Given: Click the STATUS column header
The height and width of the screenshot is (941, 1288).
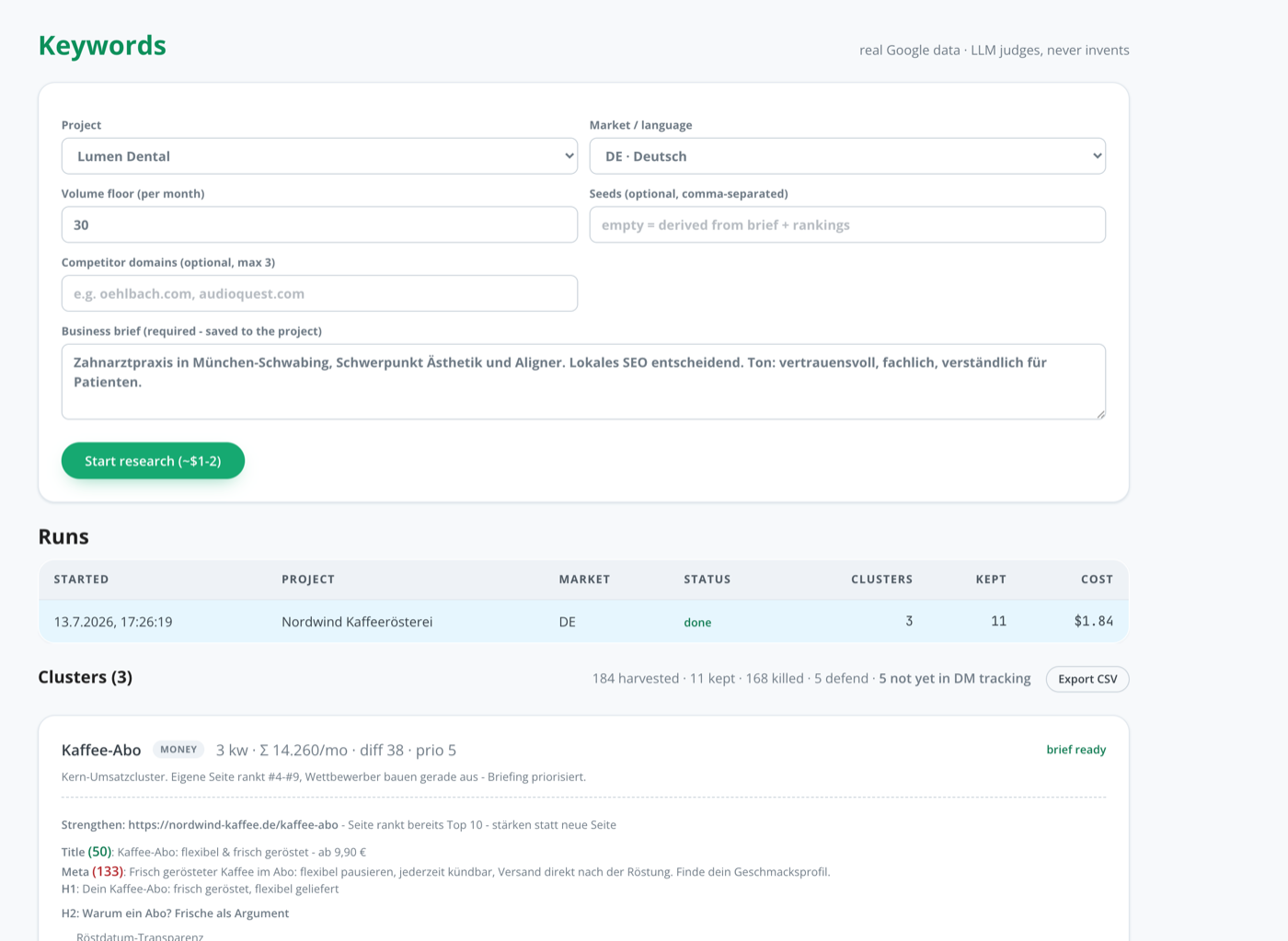Looking at the screenshot, I should pos(707,580).
